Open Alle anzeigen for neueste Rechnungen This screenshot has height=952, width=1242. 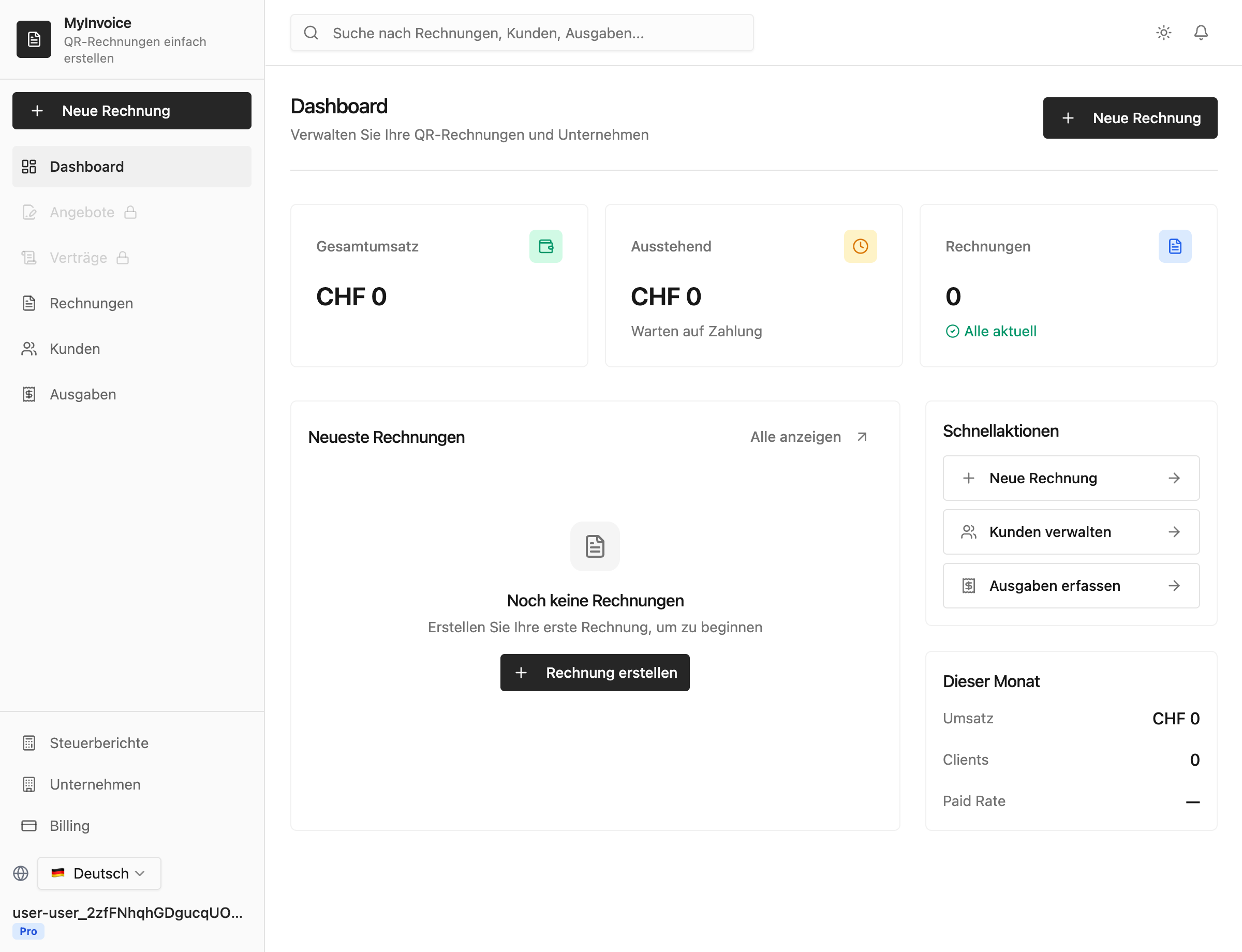(796, 436)
